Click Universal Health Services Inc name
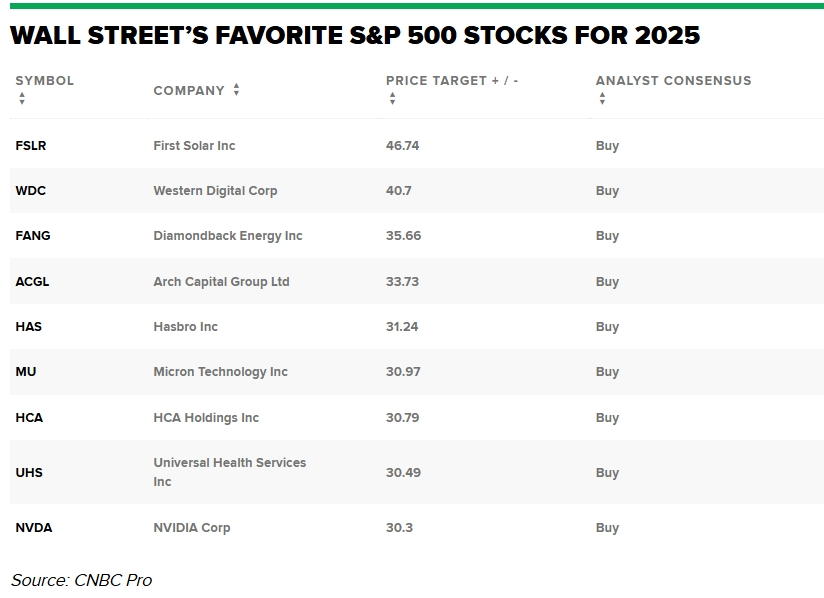 tap(229, 472)
